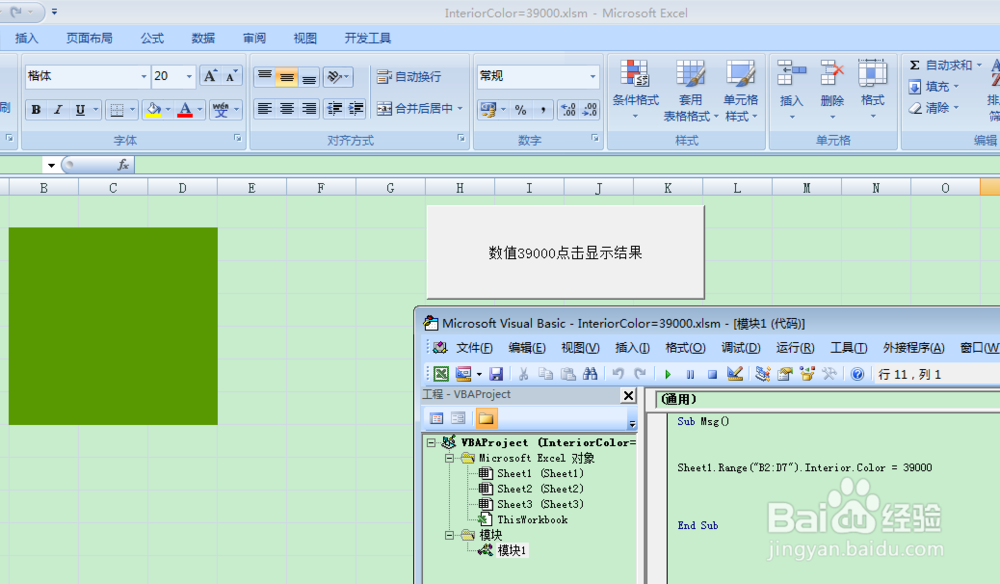This screenshot has width=1000, height=584.
Task: Click the decrease decimal icon
Action: pyautogui.click(x=589, y=110)
